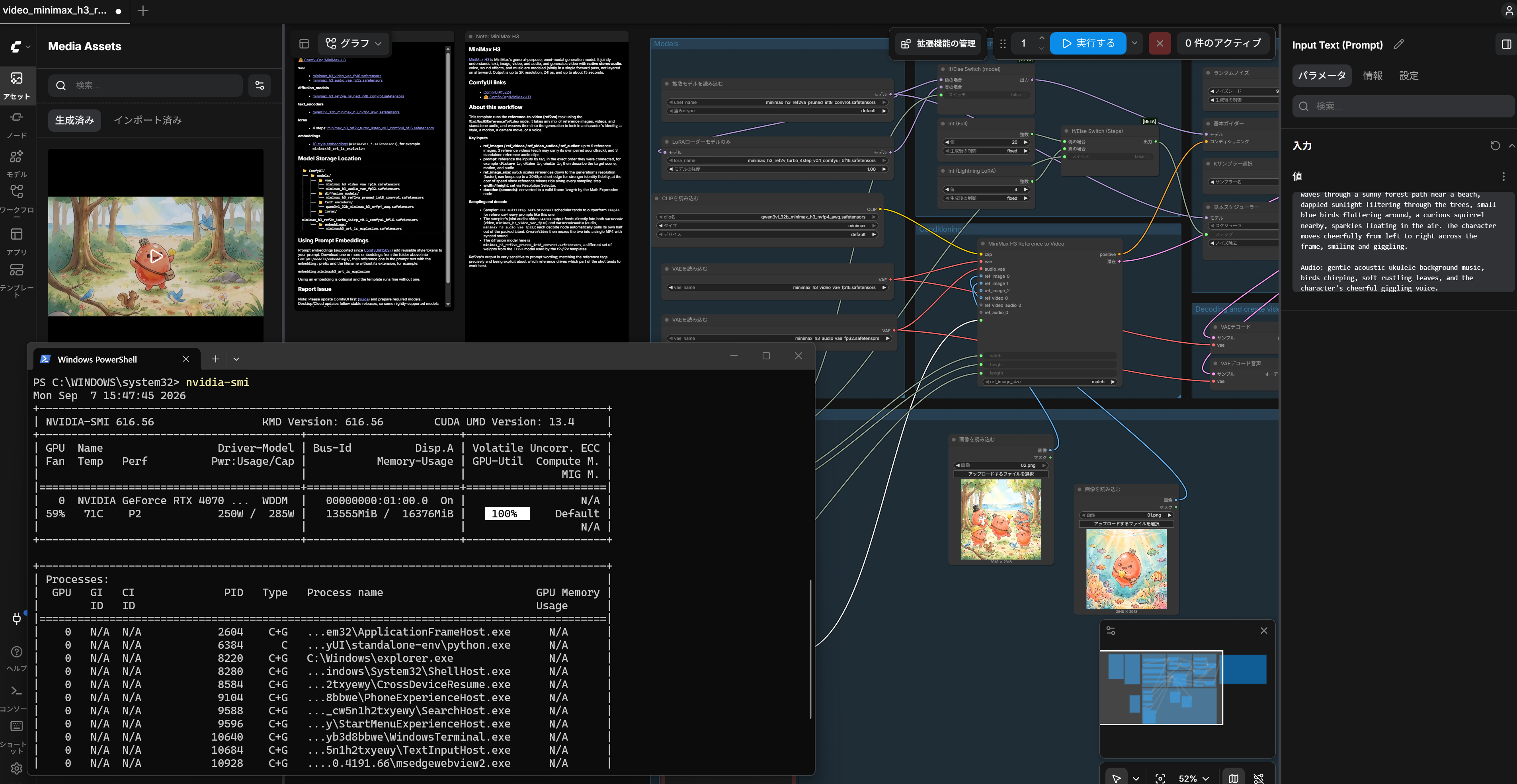Switch to the インポート済み tab
Screen dimensions: 1517x784
tap(147, 120)
